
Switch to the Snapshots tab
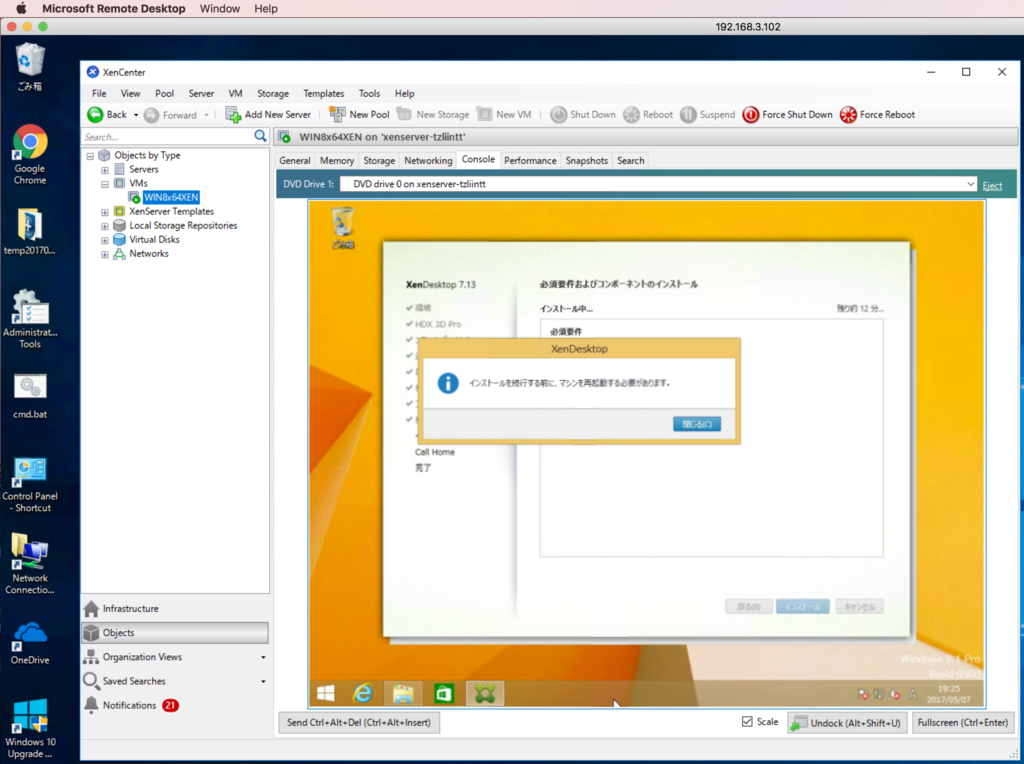(x=586, y=161)
